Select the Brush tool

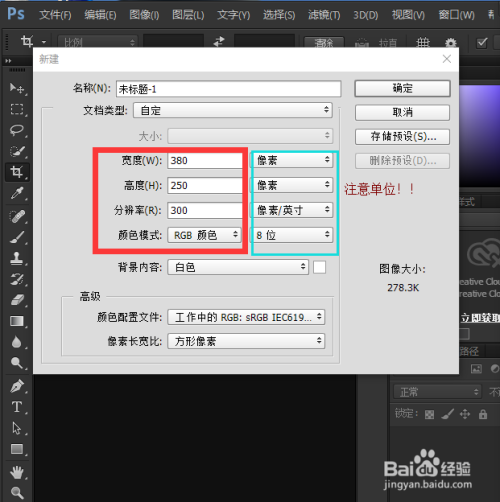click(17, 237)
